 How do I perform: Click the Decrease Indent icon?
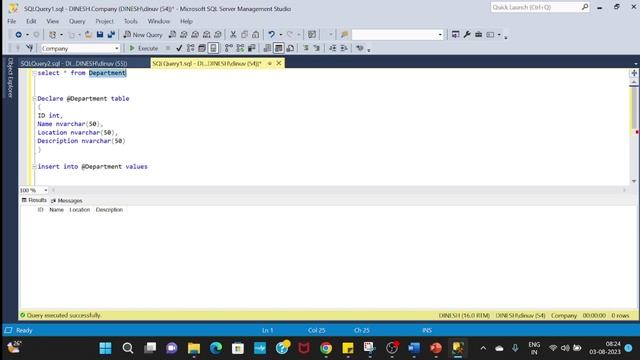point(333,48)
